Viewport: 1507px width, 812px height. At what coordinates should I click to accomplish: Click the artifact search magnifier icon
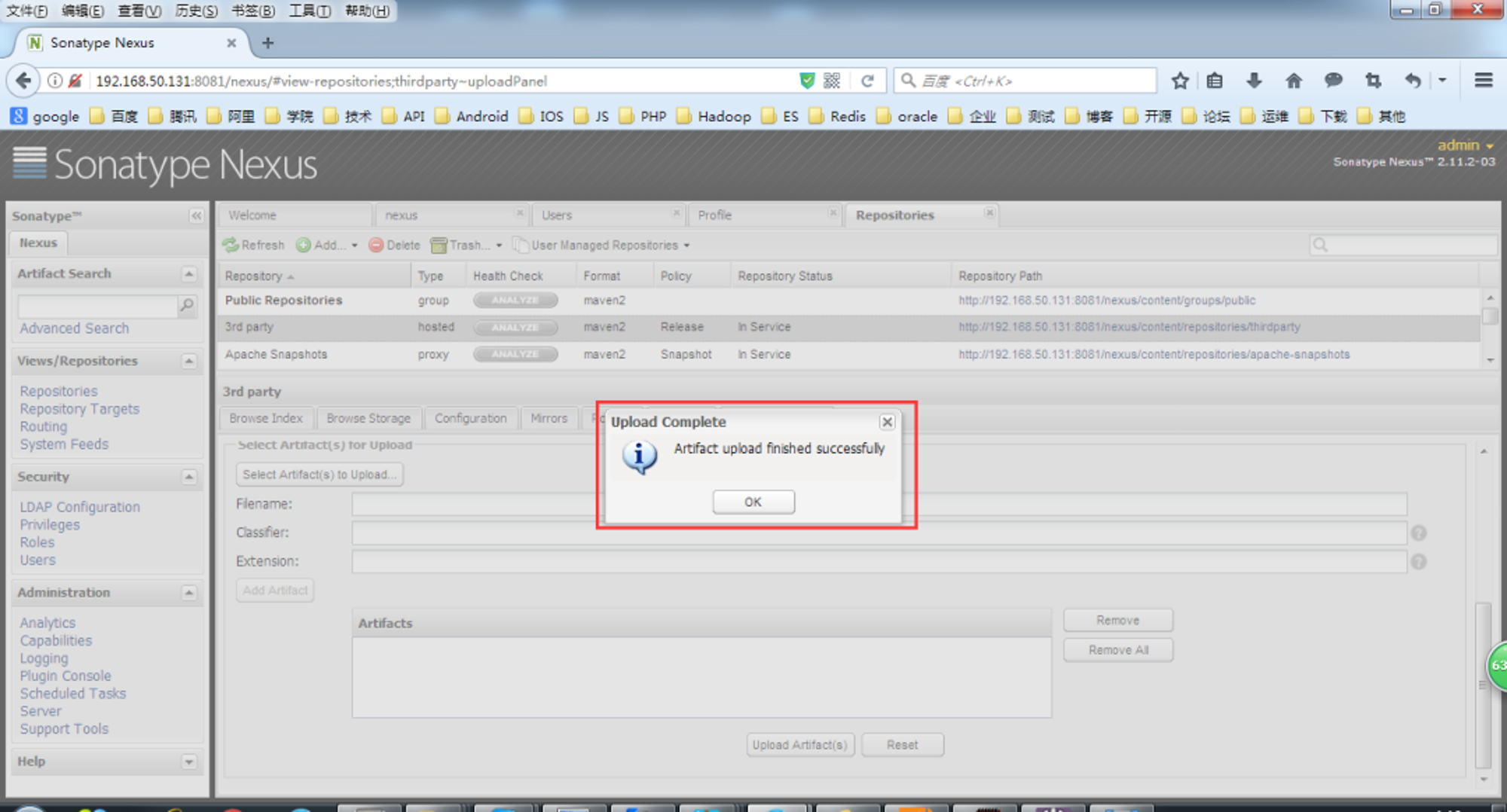pos(187,305)
